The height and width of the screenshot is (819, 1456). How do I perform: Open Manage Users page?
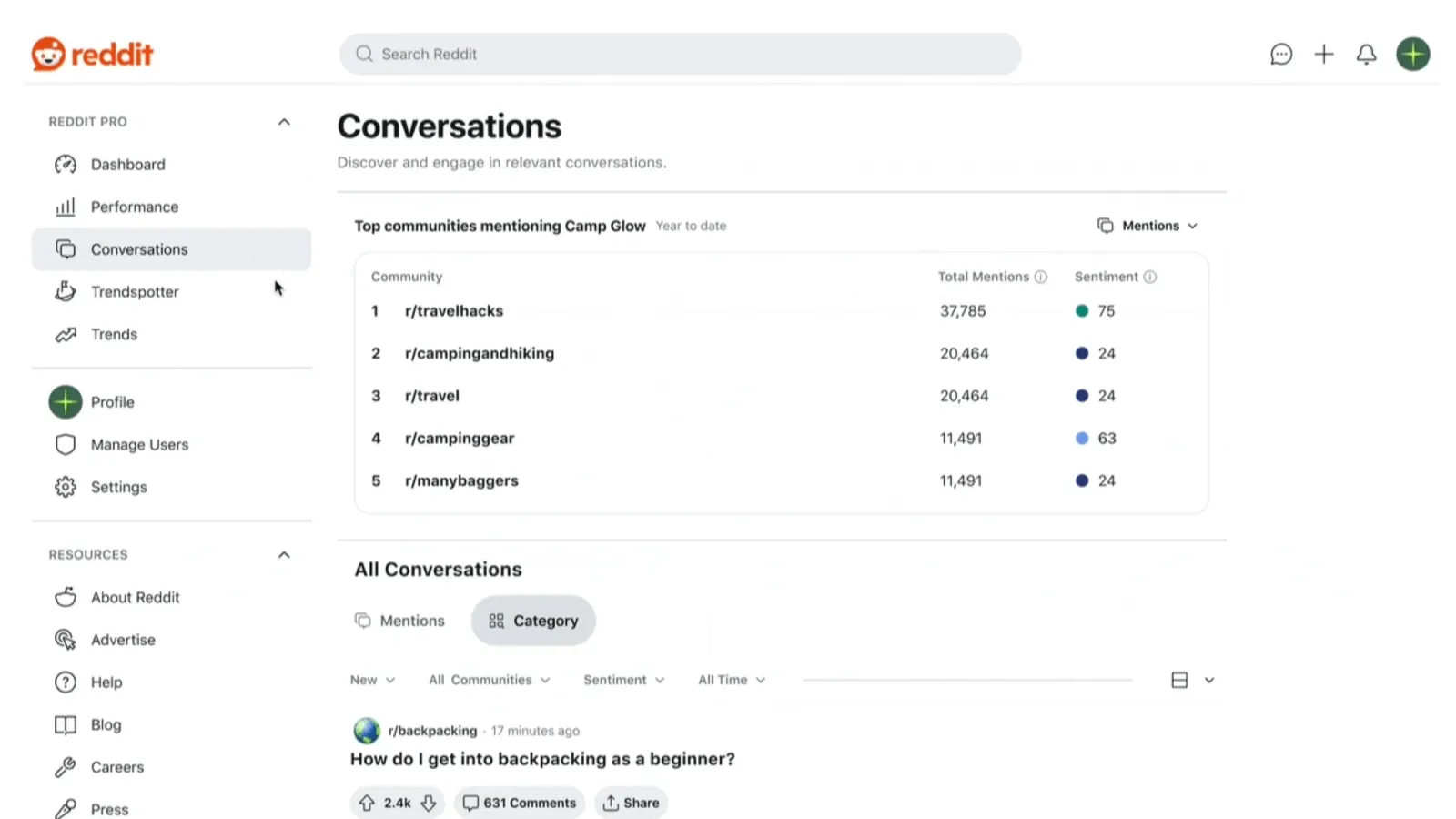171,445
